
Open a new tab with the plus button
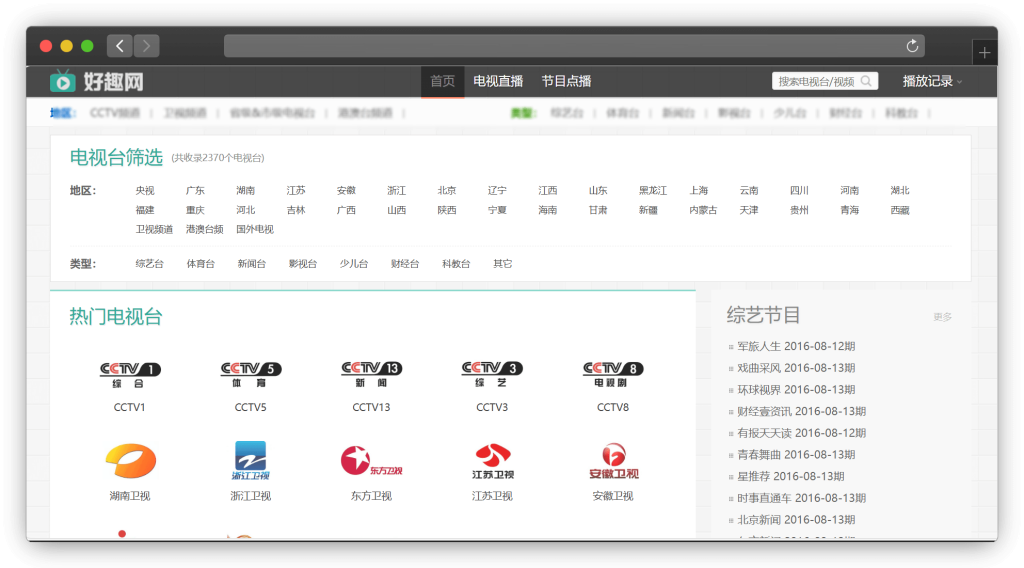click(984, 53)
